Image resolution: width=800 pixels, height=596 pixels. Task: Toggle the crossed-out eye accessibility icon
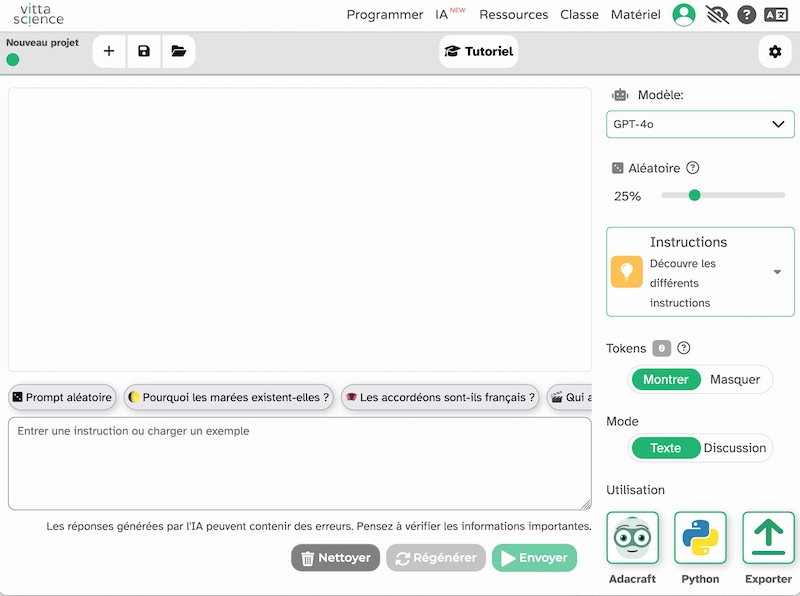pyautogui.click(x=716, y=15)
